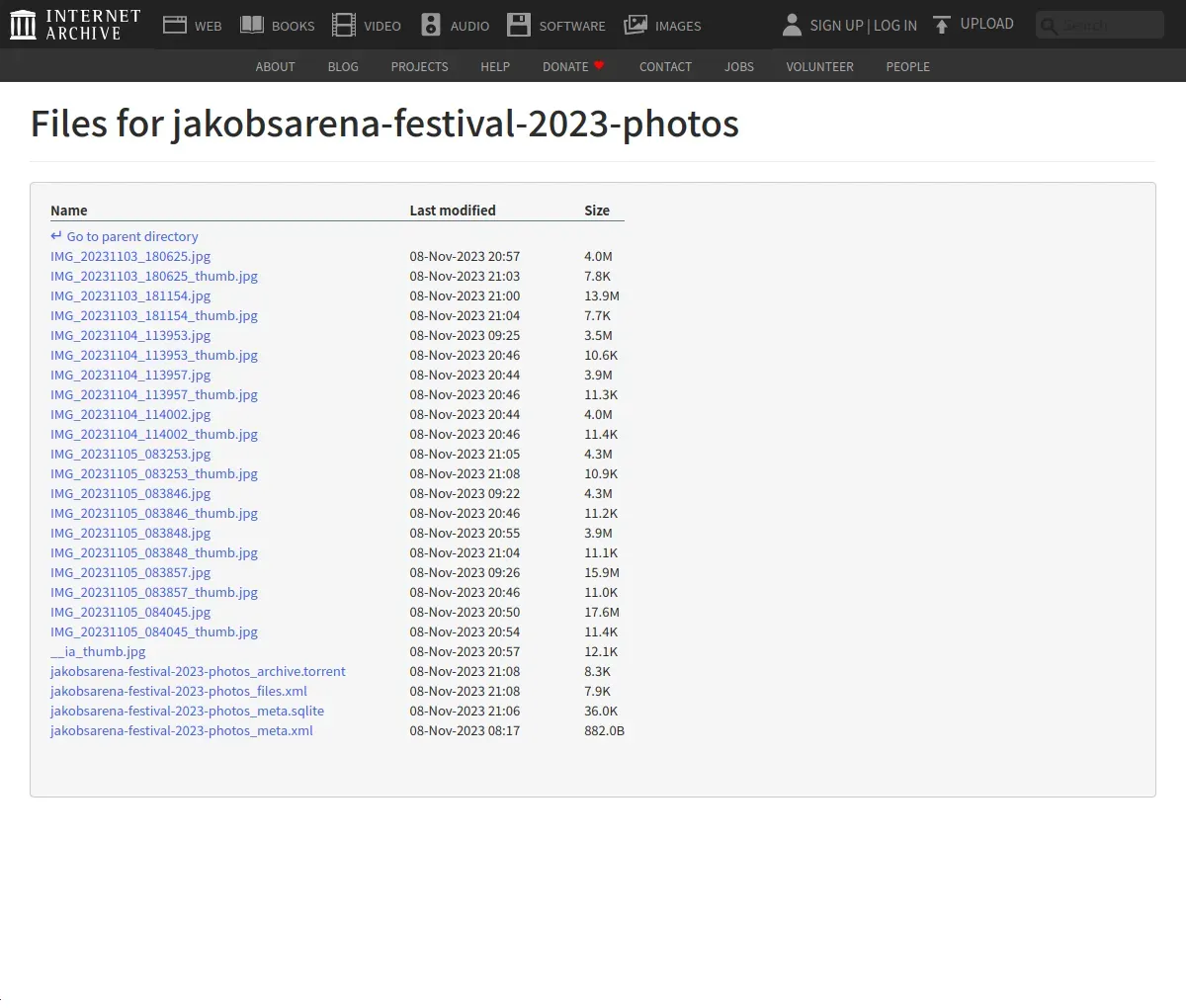Open the CONTACT menu item
The image size is (1186, 1008).
(x=665, y=66)
